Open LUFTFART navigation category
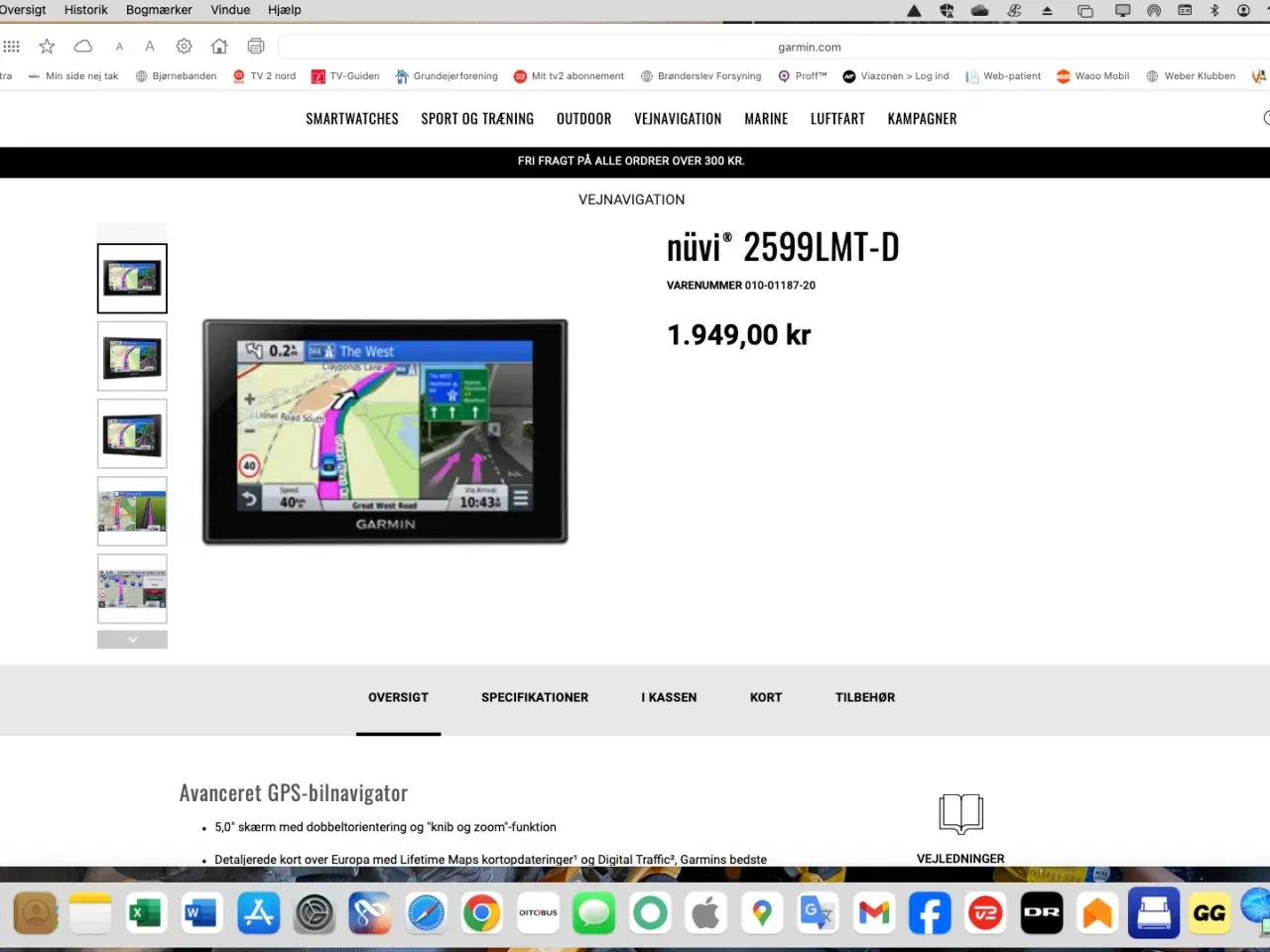This screenshot has height=952, width=1270. pos(837,119)
